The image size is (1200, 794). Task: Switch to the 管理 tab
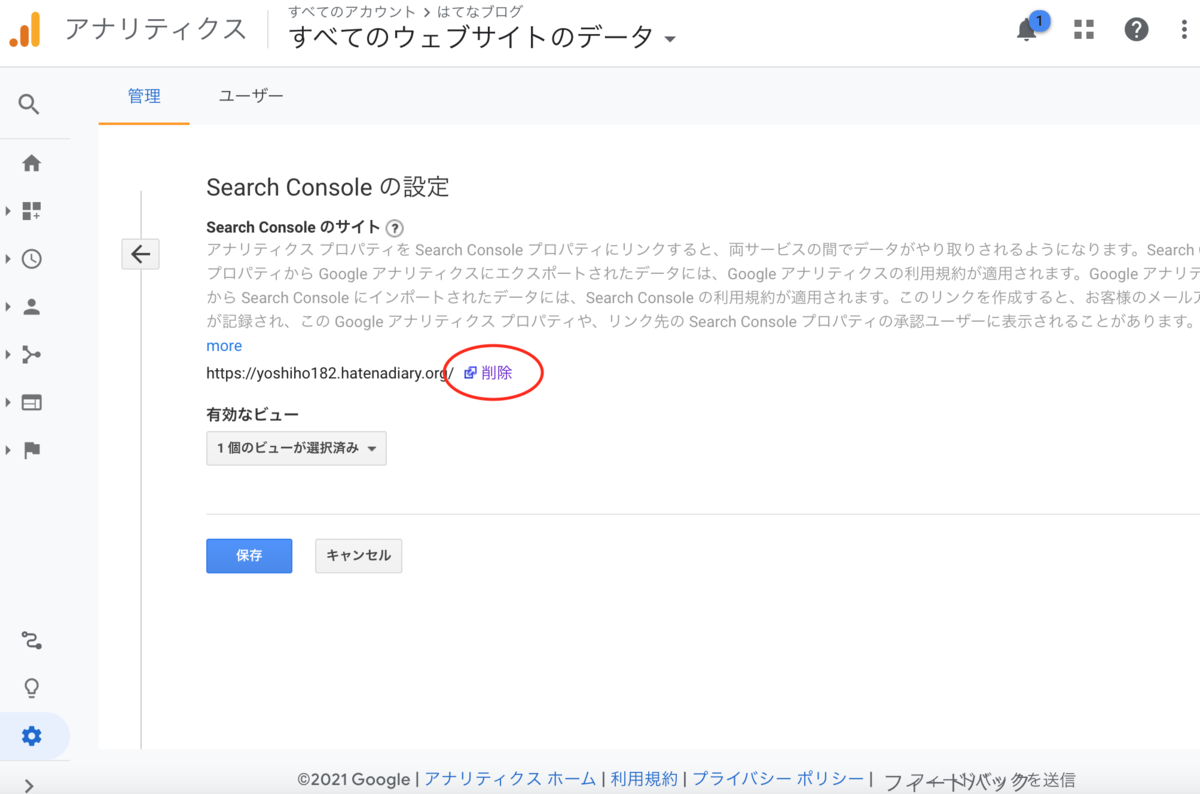pos(144,96)
